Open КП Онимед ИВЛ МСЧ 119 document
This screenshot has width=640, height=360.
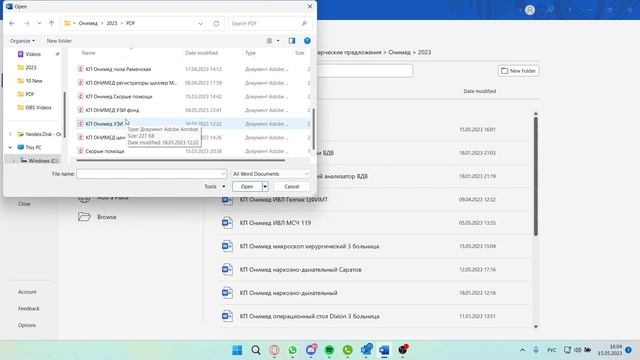coord(376,223)
